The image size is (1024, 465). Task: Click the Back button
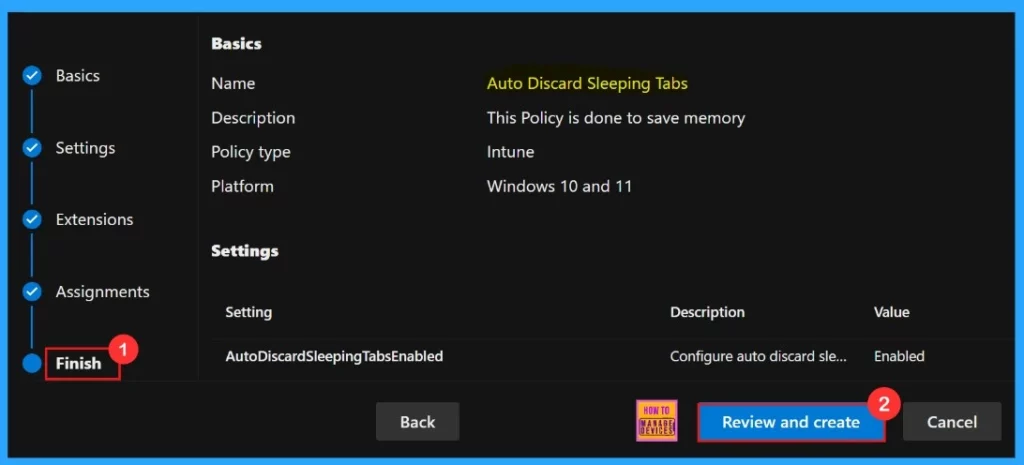coord(417,422)
